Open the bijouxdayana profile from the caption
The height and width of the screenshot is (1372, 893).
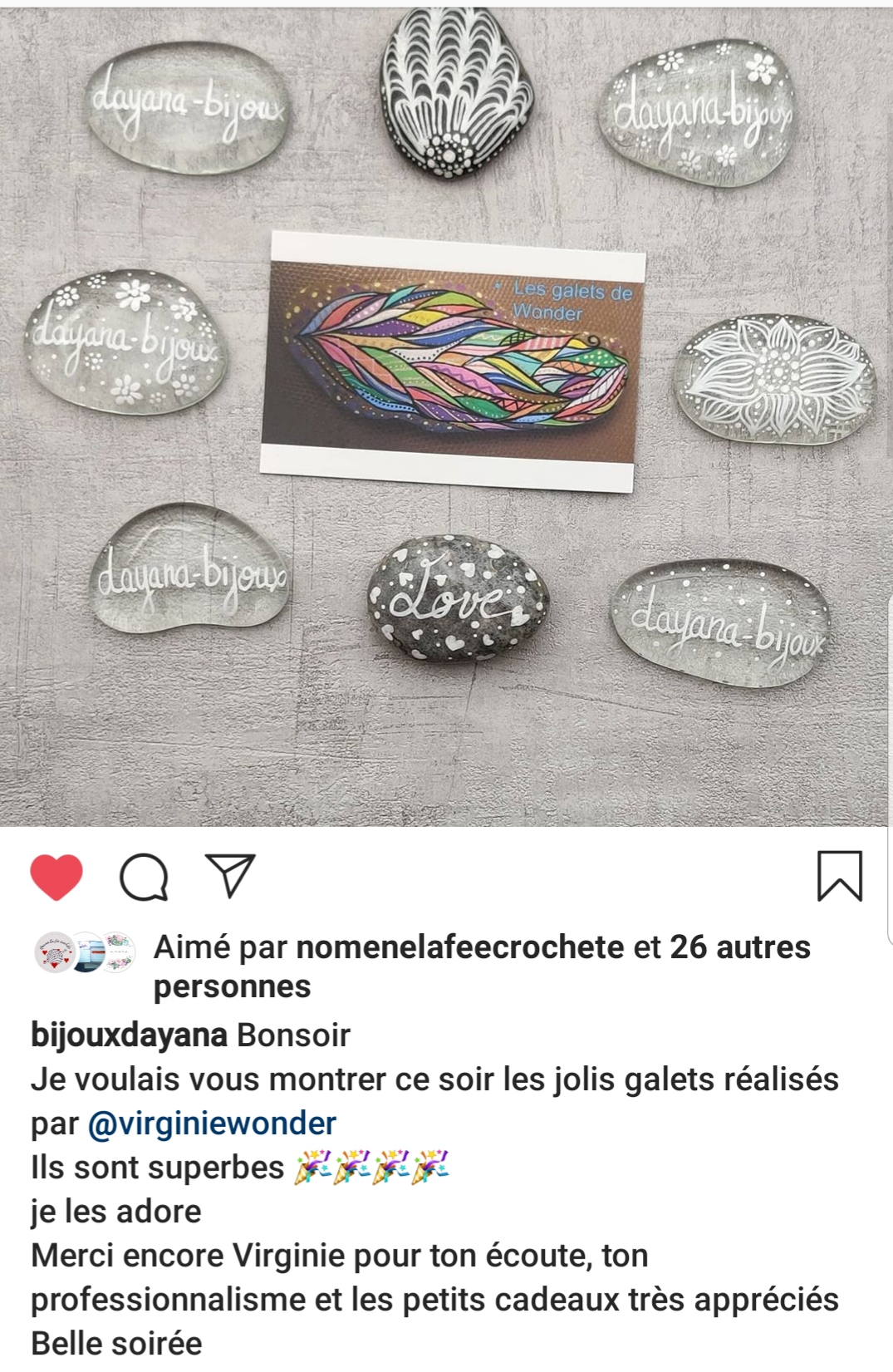[x=129, y=1035]
